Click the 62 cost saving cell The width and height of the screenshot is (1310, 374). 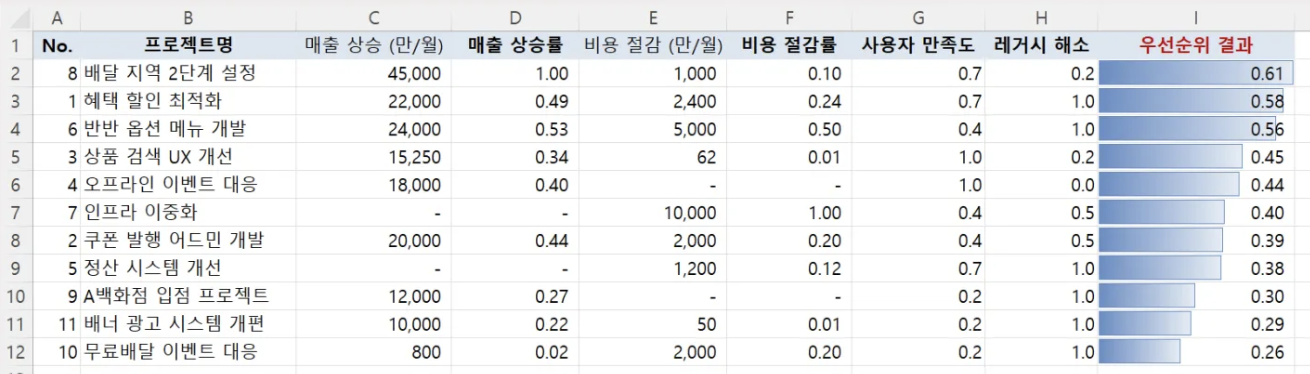[x=652, y=157]
